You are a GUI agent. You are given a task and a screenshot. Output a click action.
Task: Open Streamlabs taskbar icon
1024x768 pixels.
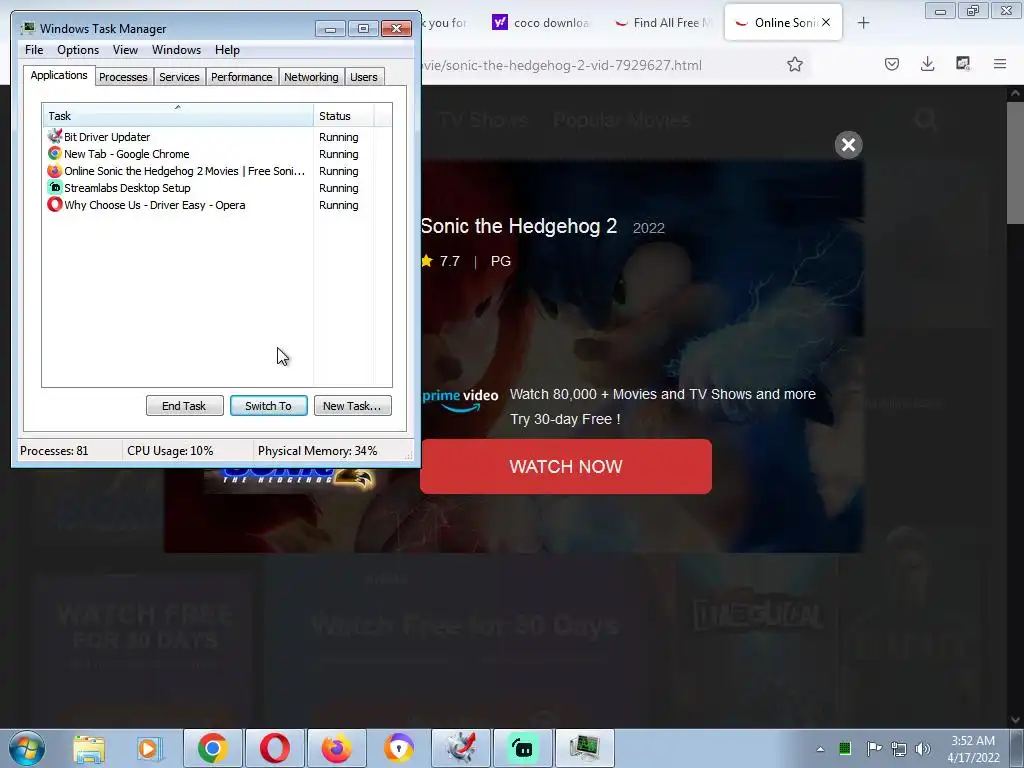tap(522, 748)
